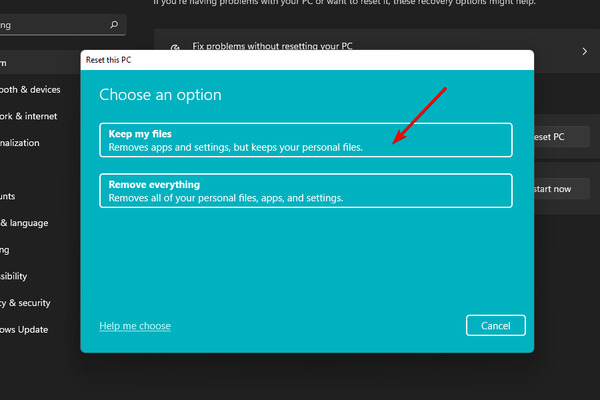Choose the Keep my files option
The height and width of the screenshot is (400, 600).
pyautogui.click(x=306, y=140)
